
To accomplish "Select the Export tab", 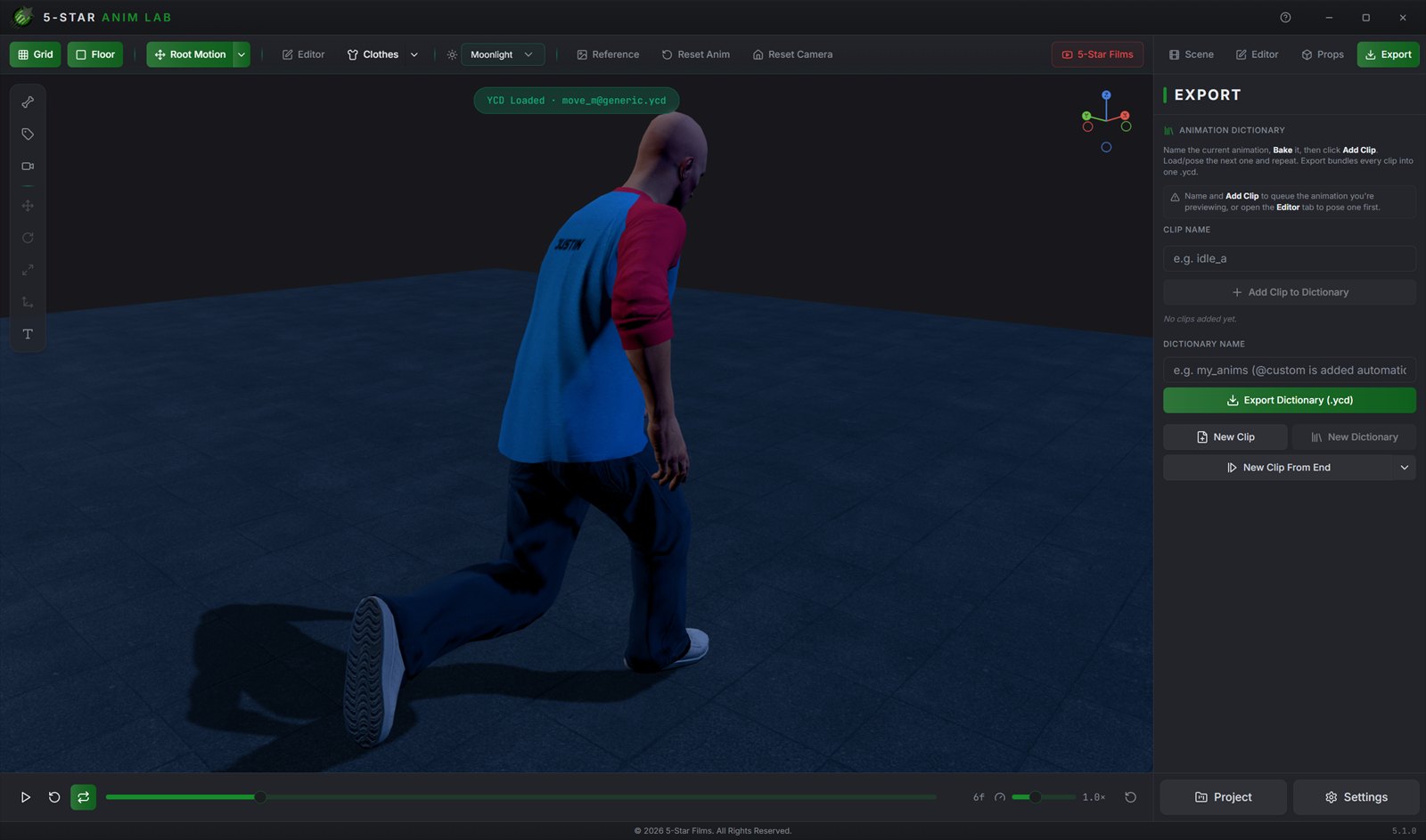I will 1388,54.
